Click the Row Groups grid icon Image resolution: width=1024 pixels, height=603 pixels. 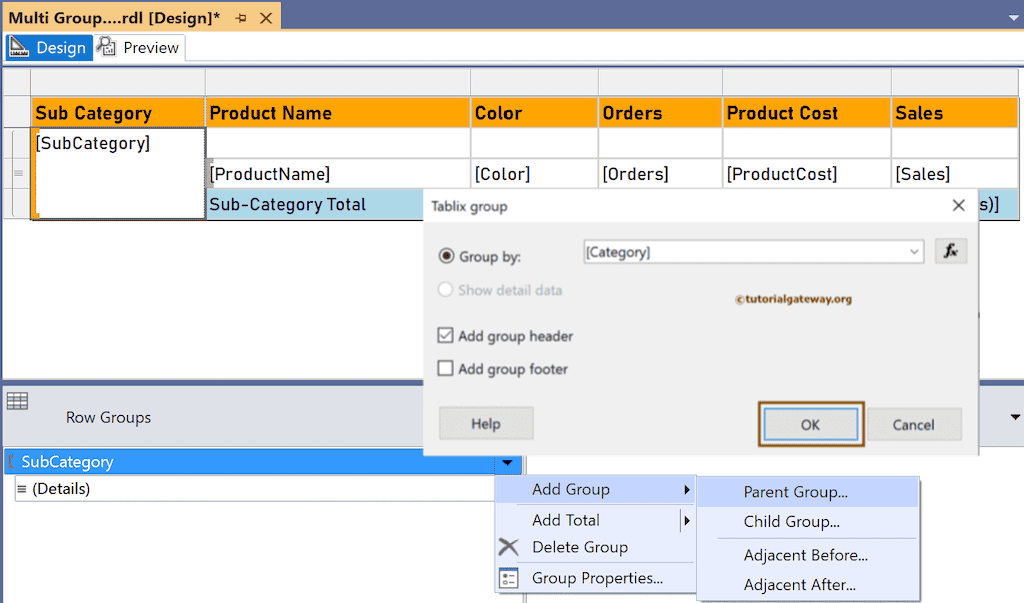[x=17, y=402]
